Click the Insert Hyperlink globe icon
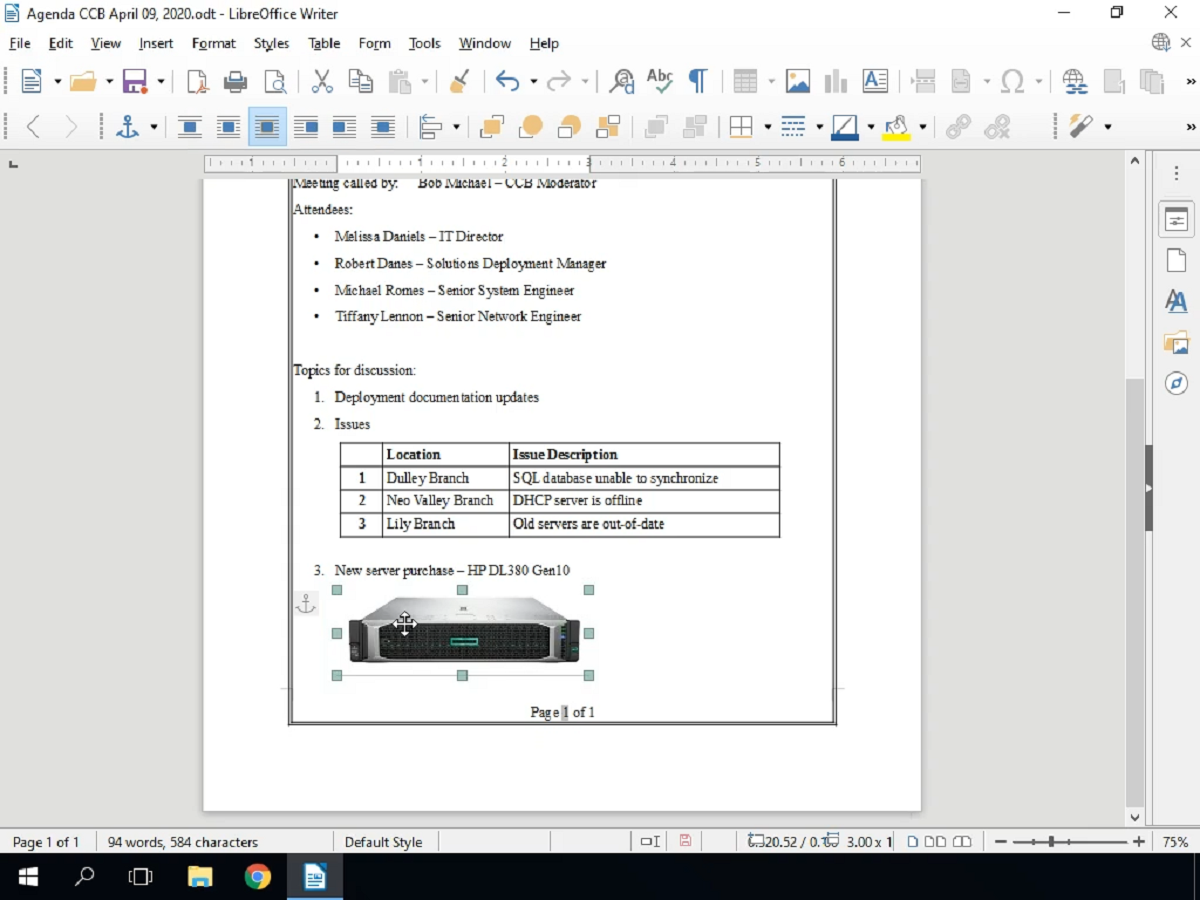Viewport: 1200px width, 900px height. [x=1075, y=81]
